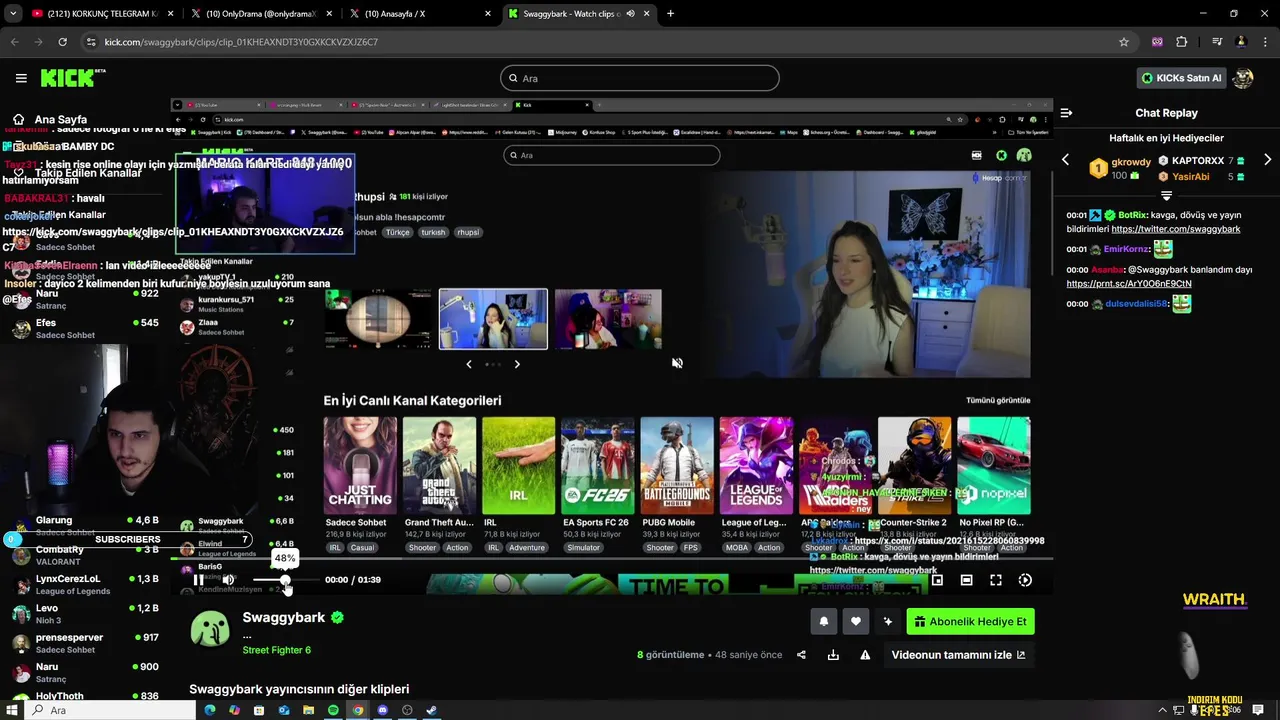Open the user profile avatar menu

click(x=1243, y=78)
